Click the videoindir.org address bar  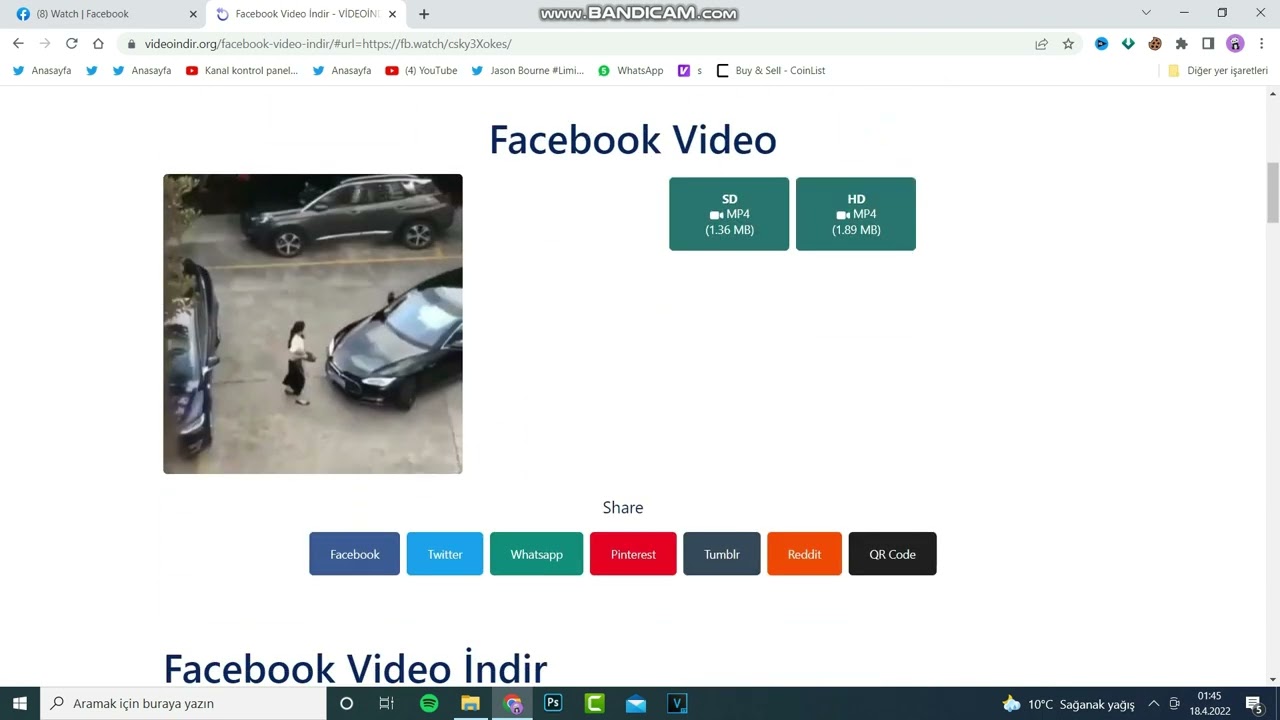580,44
